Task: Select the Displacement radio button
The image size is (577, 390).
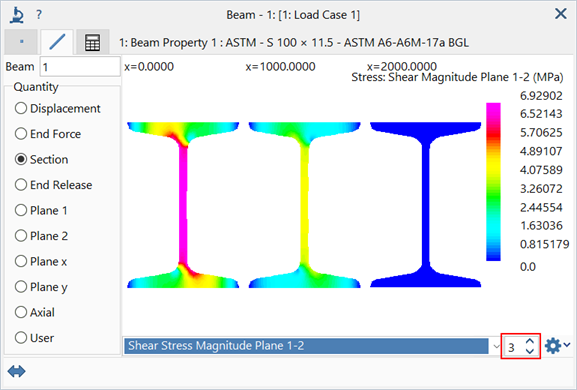Action: click(57, 109)
